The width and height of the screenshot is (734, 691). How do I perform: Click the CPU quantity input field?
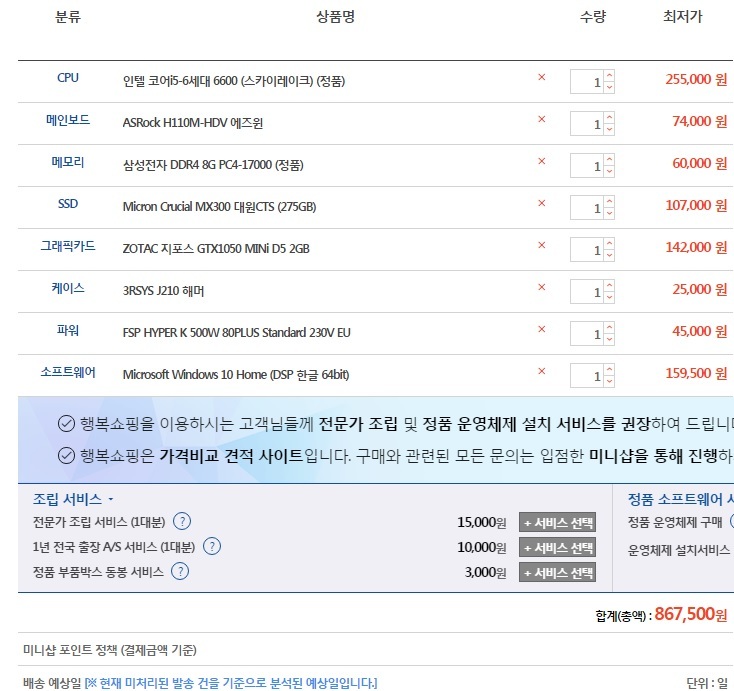point(587,82)
